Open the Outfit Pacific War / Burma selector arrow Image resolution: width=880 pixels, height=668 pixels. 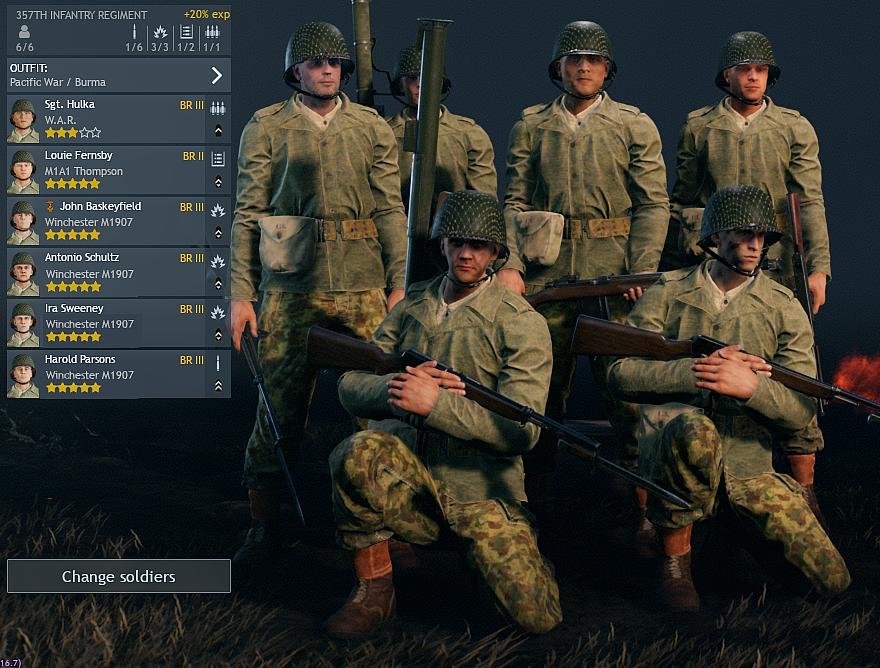point(217,75)
